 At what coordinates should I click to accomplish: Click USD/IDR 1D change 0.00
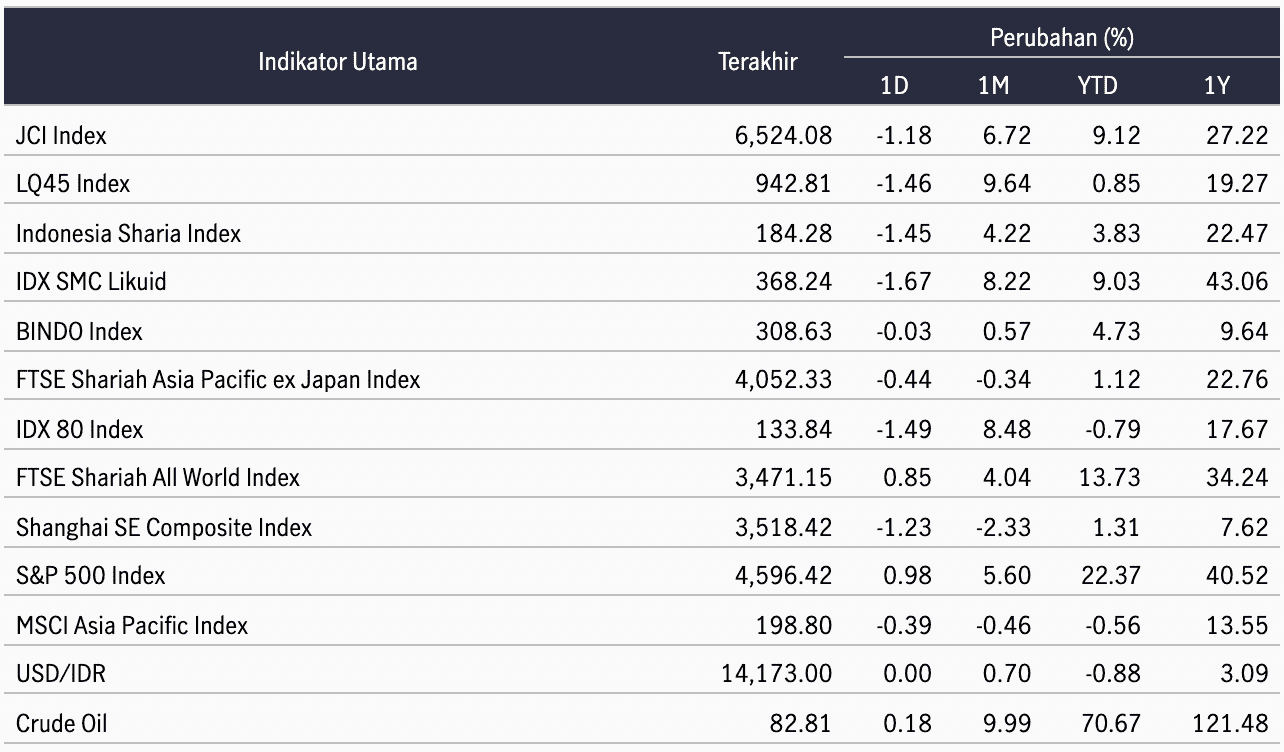tap(907, 675)
